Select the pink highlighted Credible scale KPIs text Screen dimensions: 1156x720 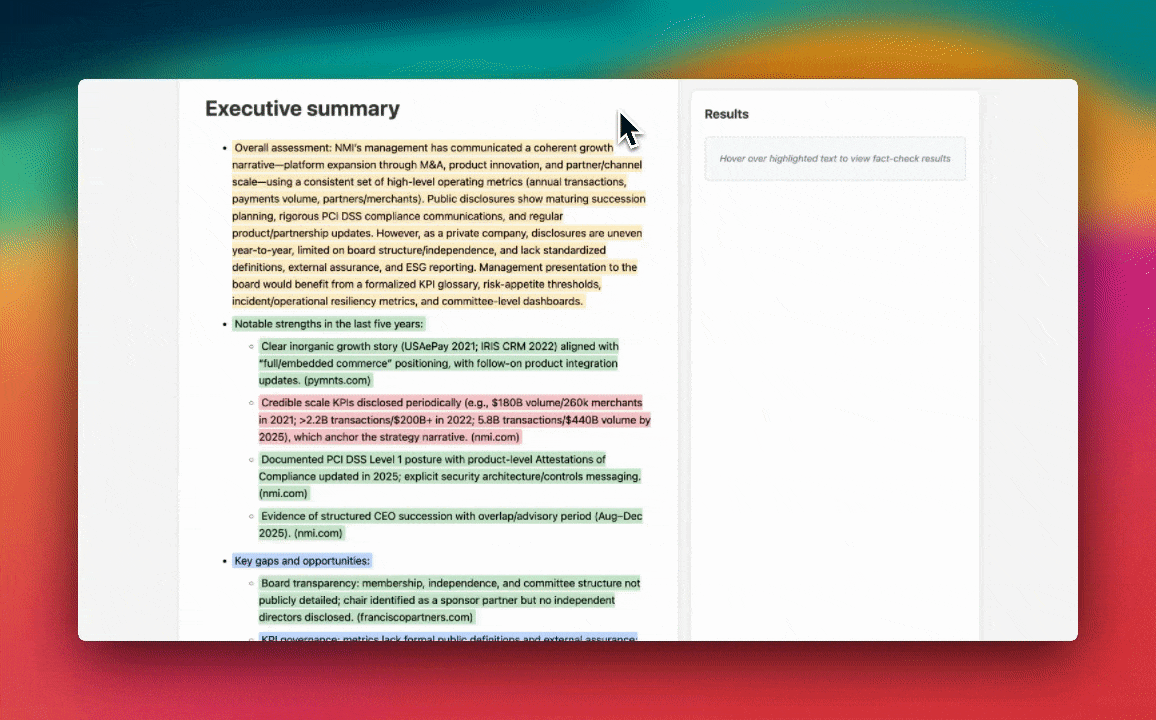(x=450, y=420)
